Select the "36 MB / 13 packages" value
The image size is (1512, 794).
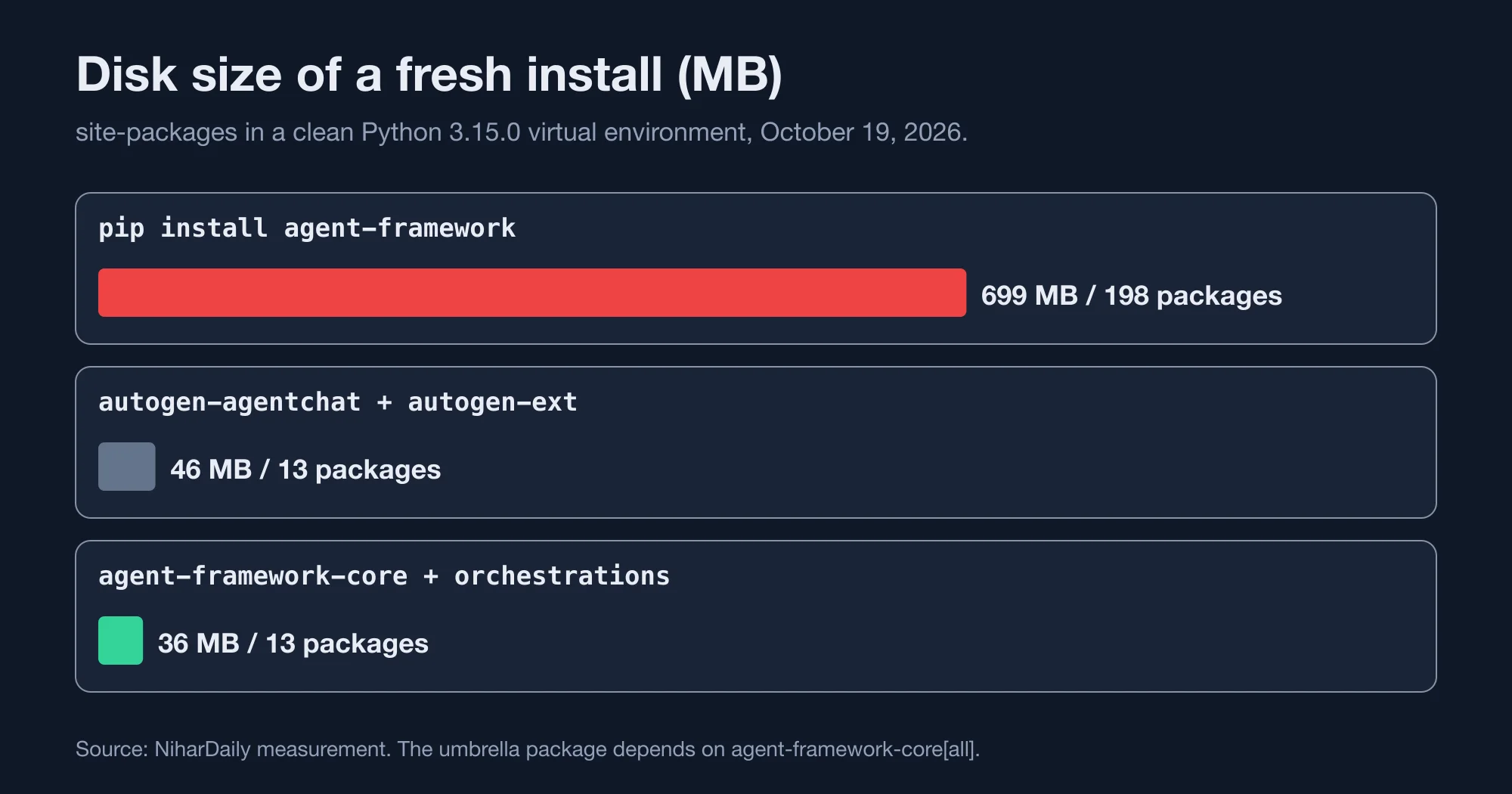(x=293, y=644)
